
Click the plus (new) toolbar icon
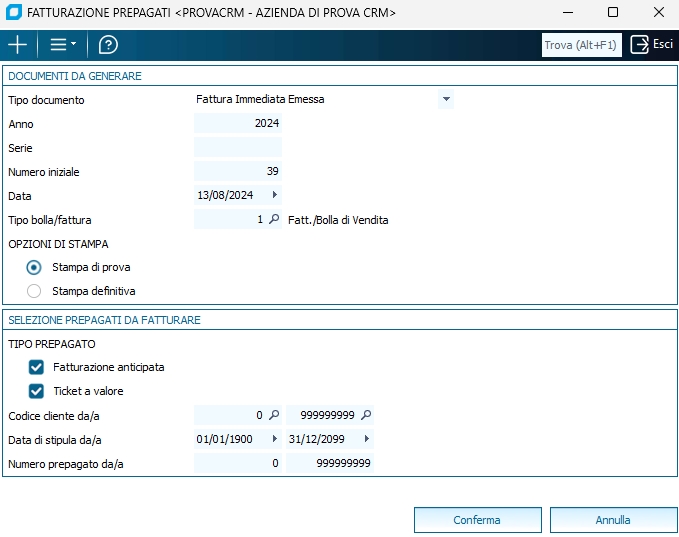pyautogui.click(x=18, y=45)
